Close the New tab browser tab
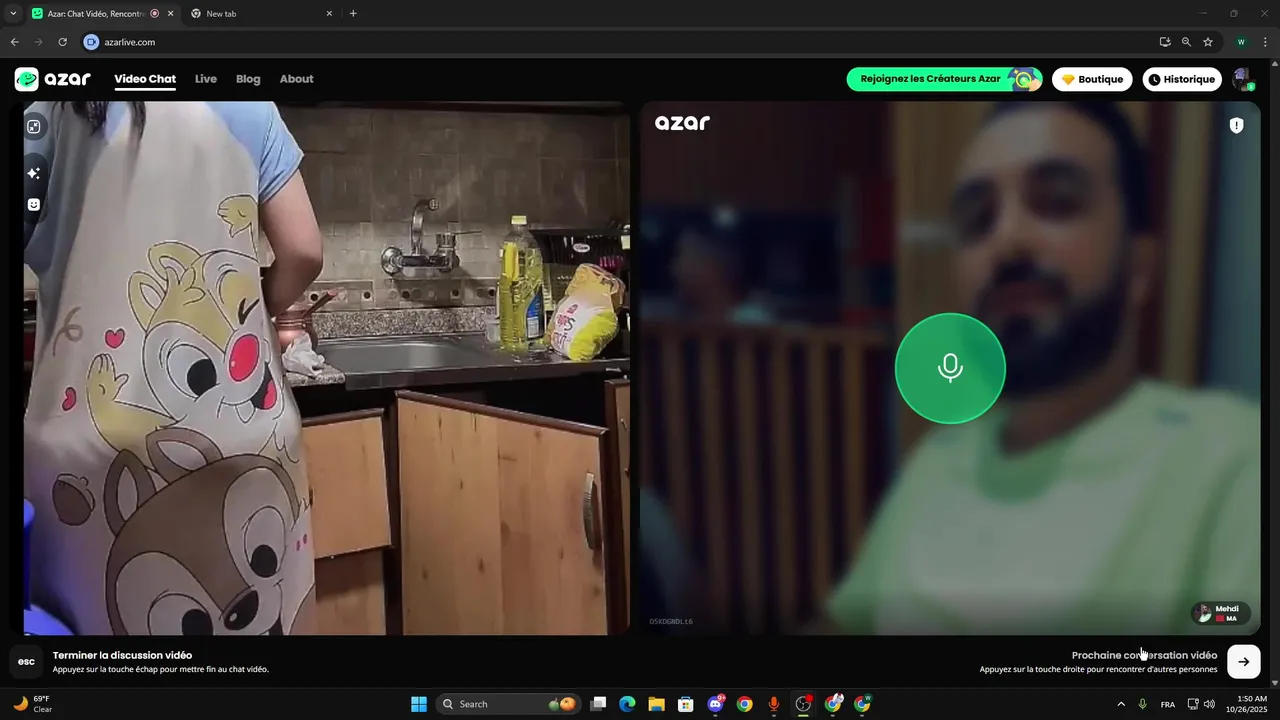 (x=329, y=14)
